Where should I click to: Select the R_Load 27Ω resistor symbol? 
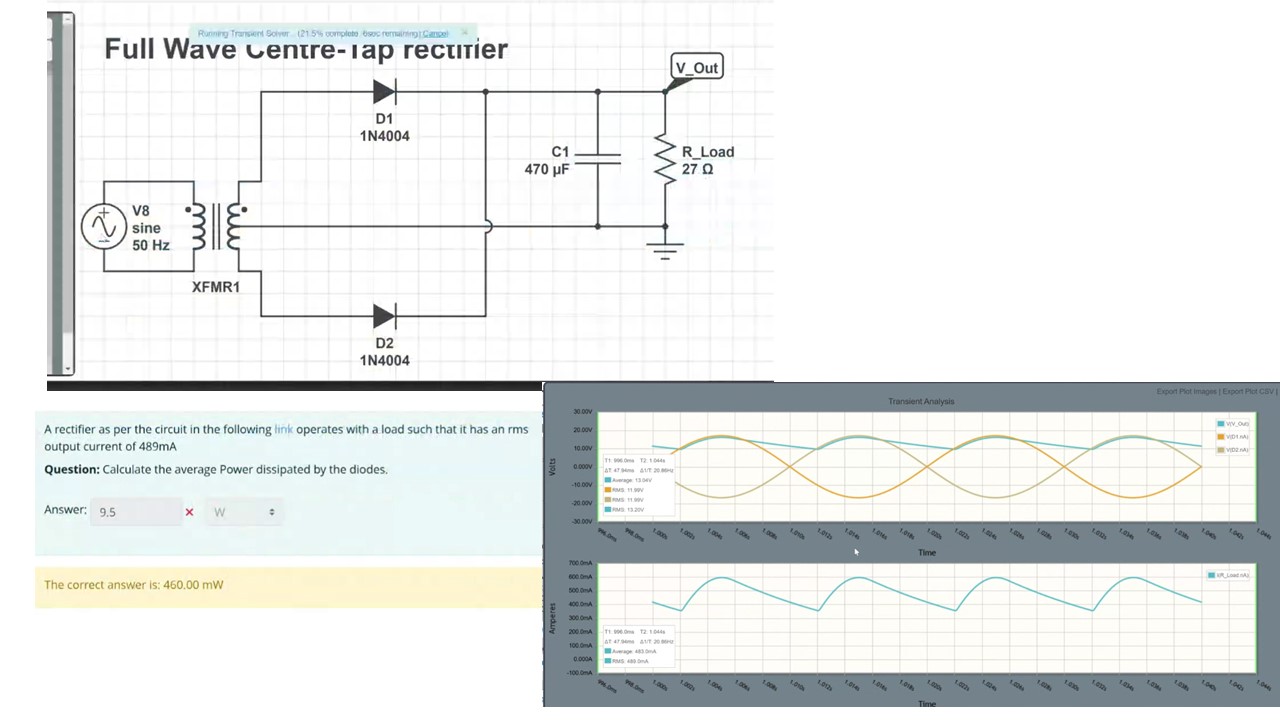(x=665, y=160)
